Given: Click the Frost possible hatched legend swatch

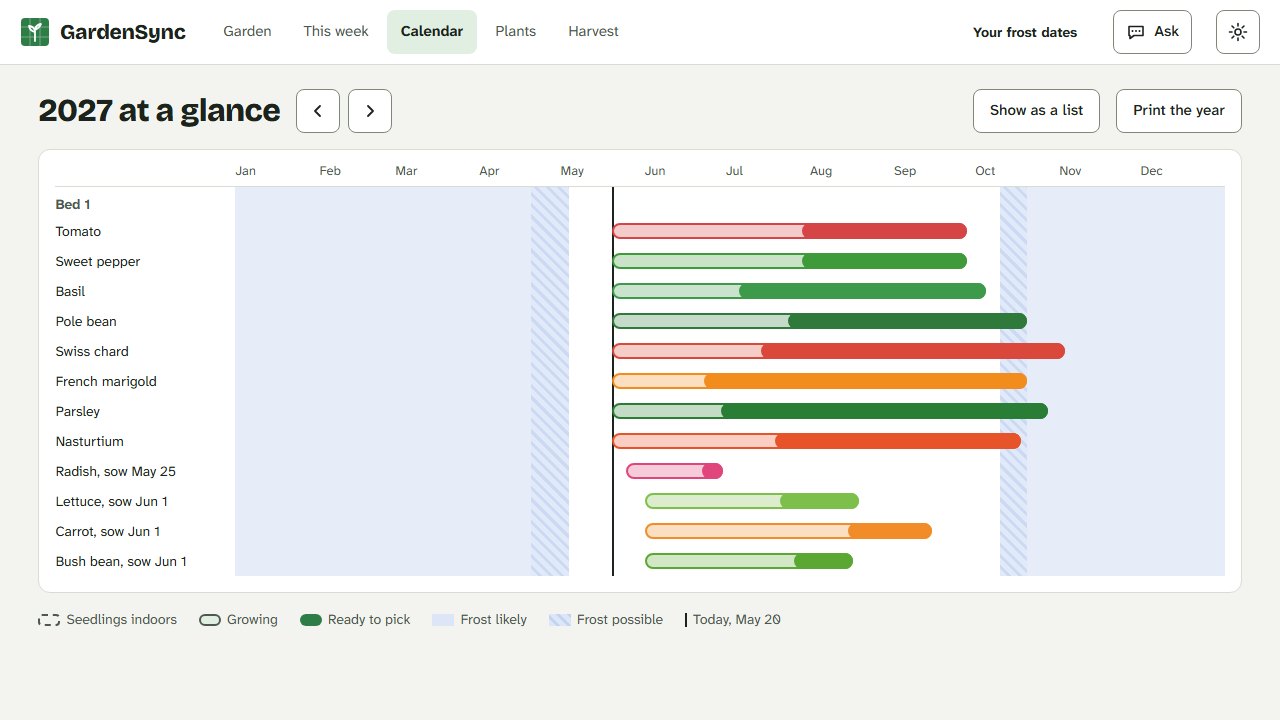Looking at the screenshot, I should (x=560, y=620).
